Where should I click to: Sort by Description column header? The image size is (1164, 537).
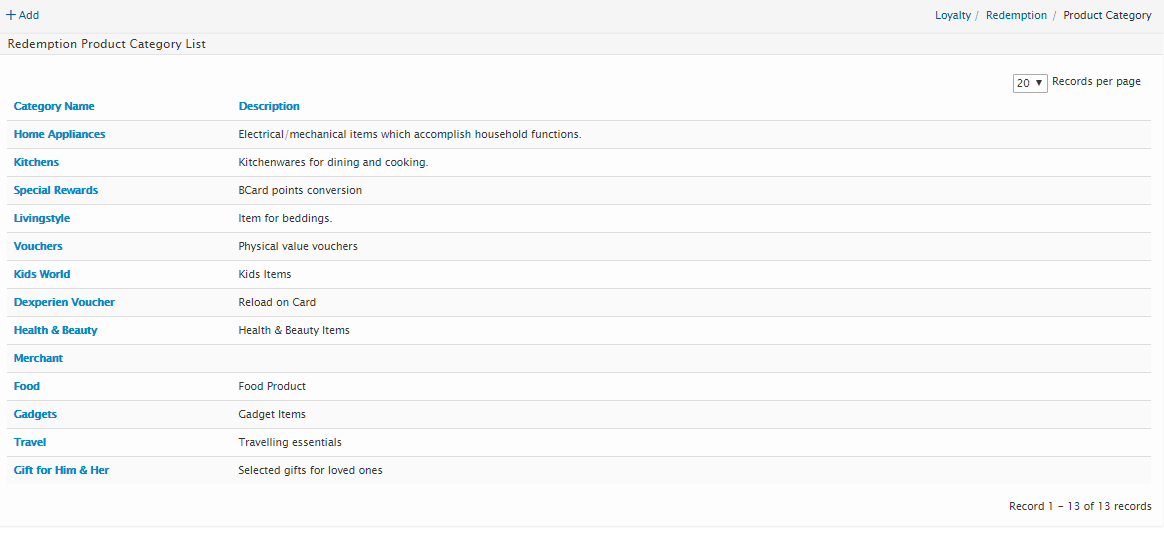pyautogui.click(x=269, y=106)
